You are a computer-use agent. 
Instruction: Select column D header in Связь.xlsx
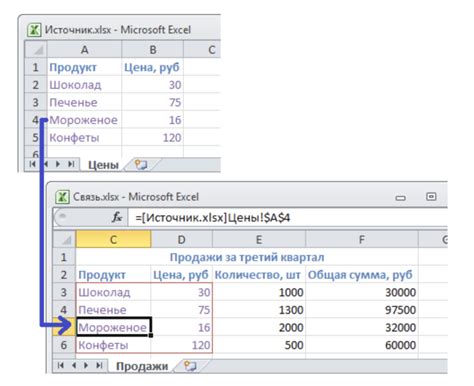click(181, 240)
